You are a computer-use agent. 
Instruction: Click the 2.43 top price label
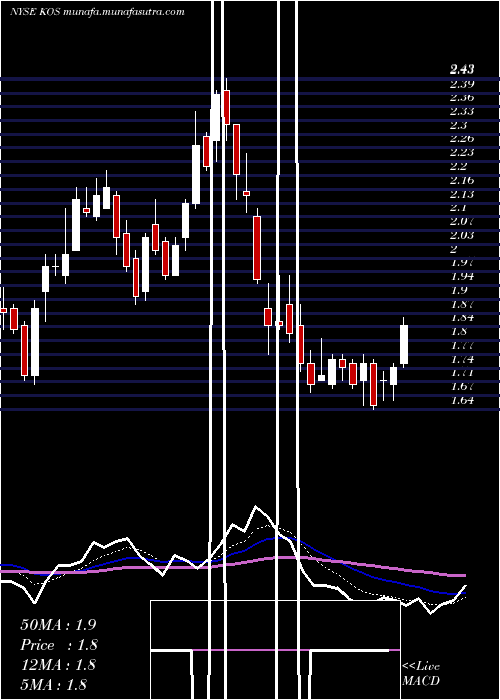click(462, 69)
